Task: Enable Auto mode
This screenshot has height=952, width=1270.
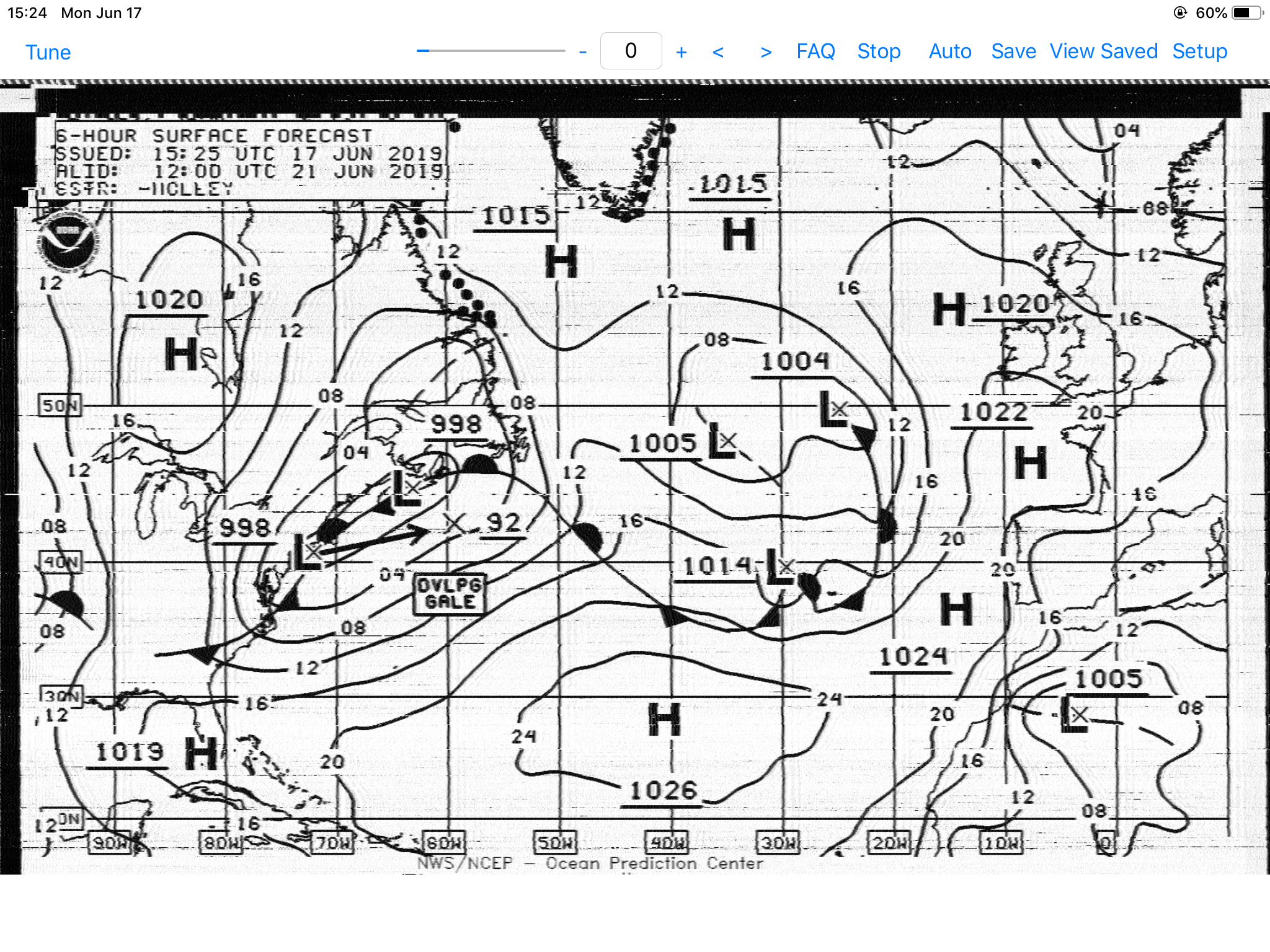Action: pos(949,51)
